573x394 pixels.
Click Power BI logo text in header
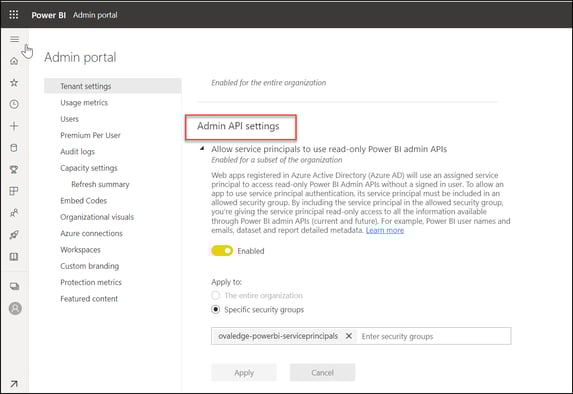coord(49,15)
